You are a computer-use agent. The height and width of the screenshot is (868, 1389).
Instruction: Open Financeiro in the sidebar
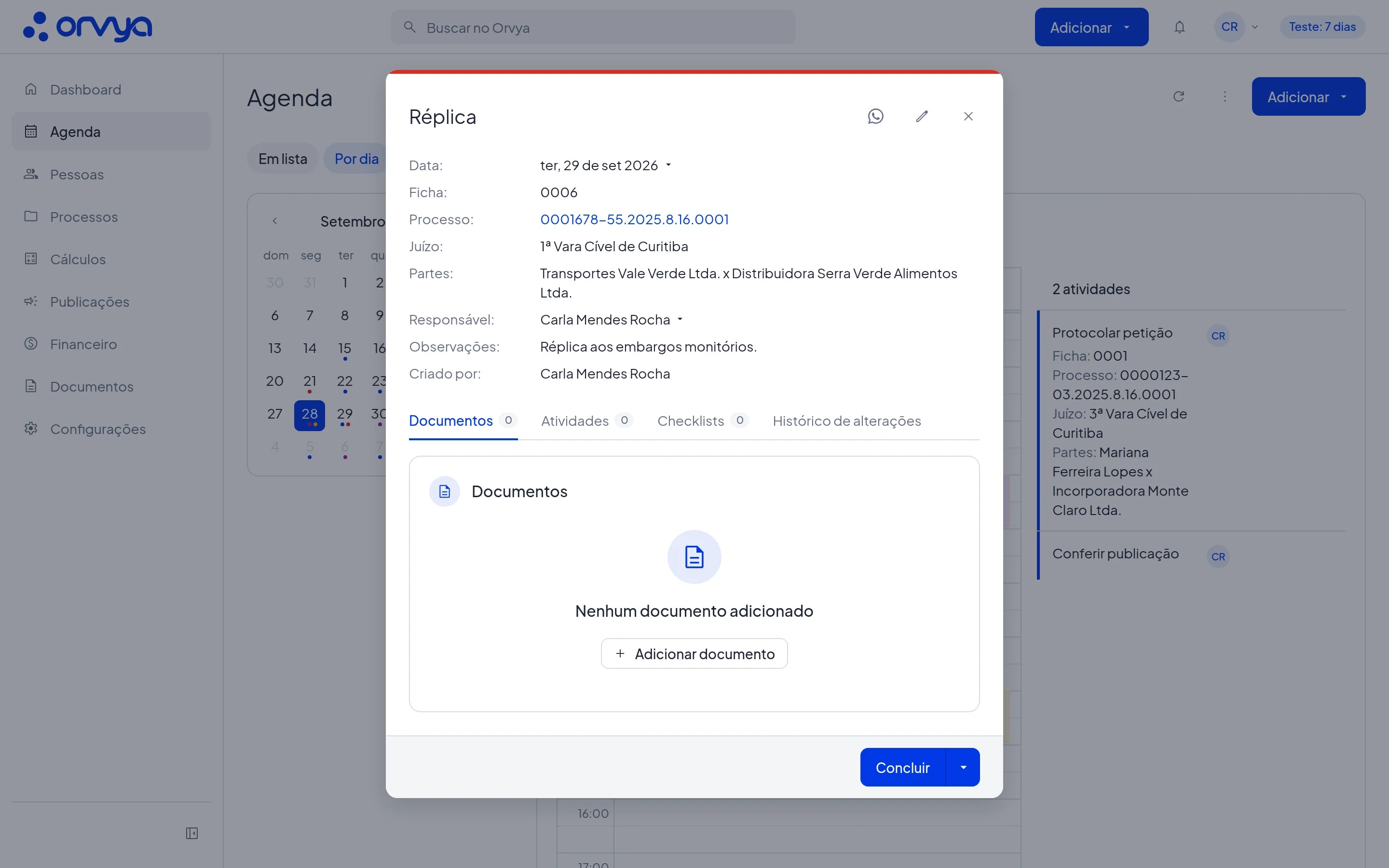pyautogui.click(x=111, y=344)
